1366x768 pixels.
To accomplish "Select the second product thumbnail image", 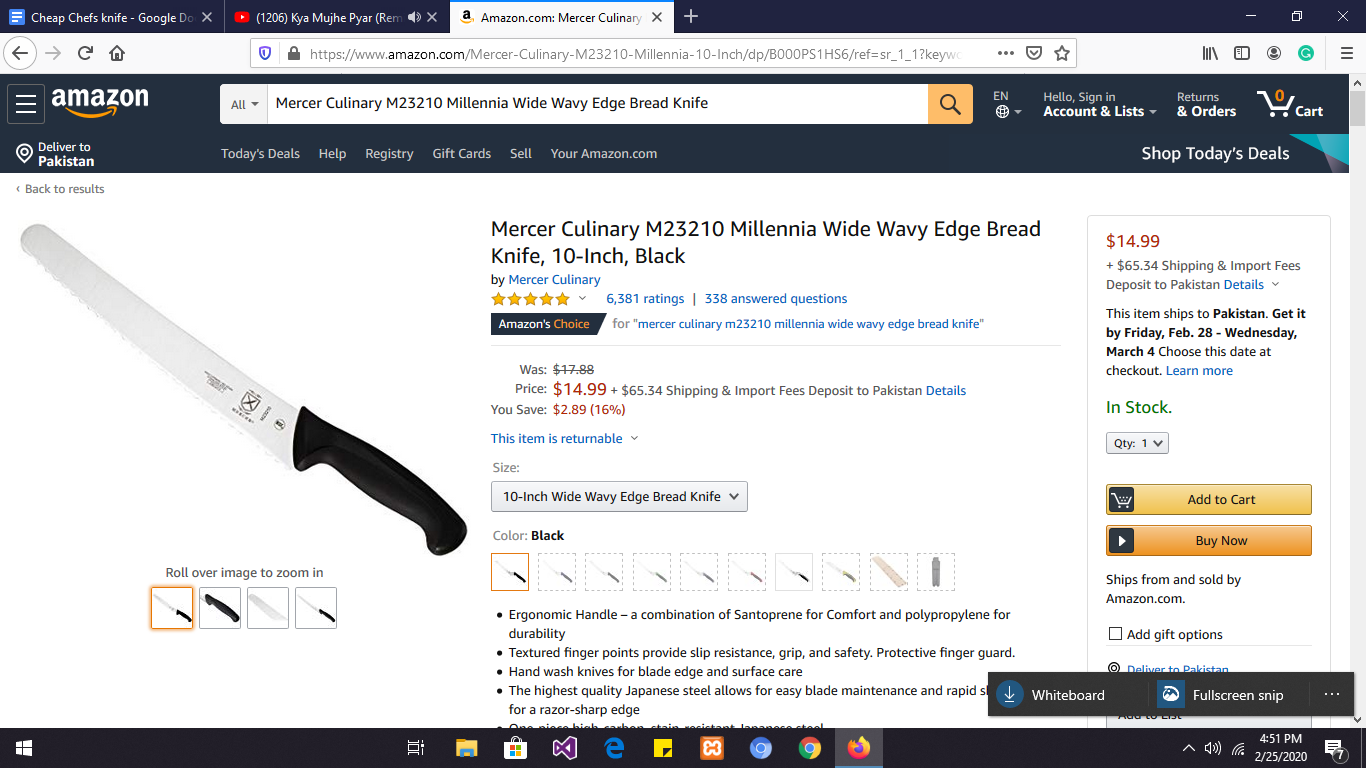I will pyautogui.click(x=220, y=608).
